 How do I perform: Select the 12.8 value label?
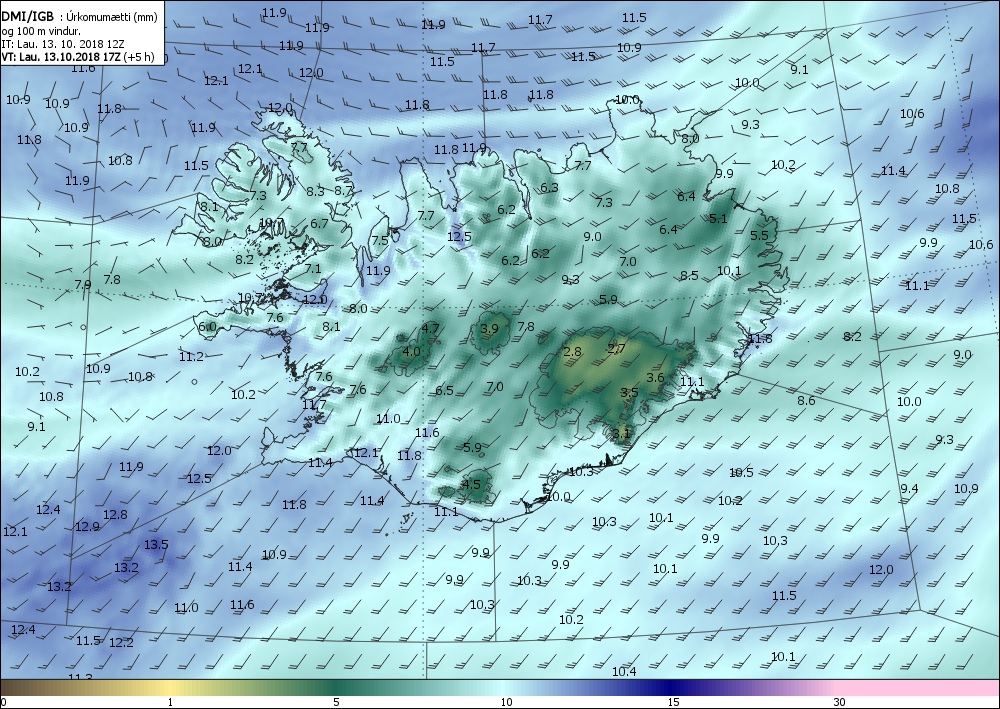[115, 515]
